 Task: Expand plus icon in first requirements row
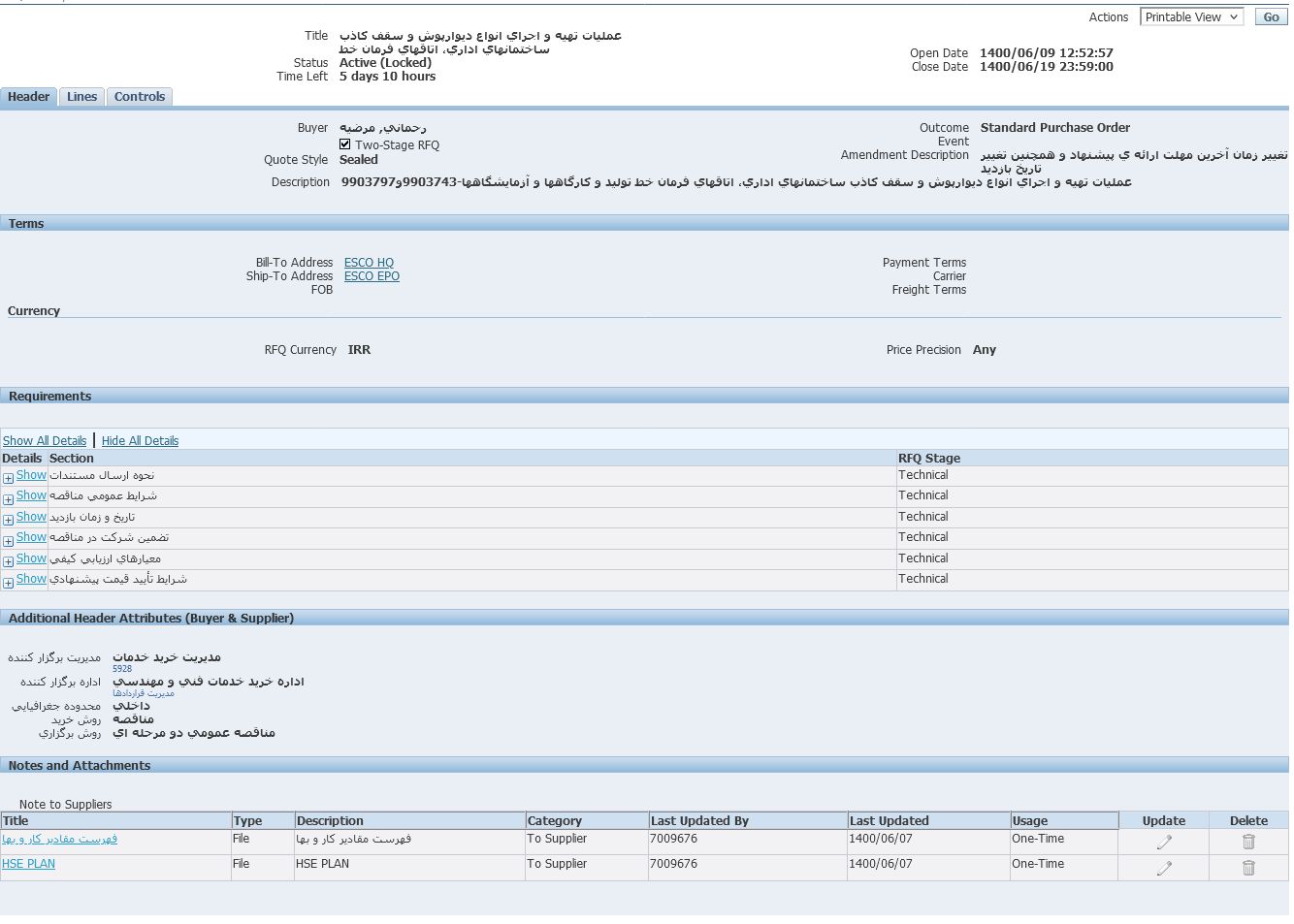coord(8,478)
